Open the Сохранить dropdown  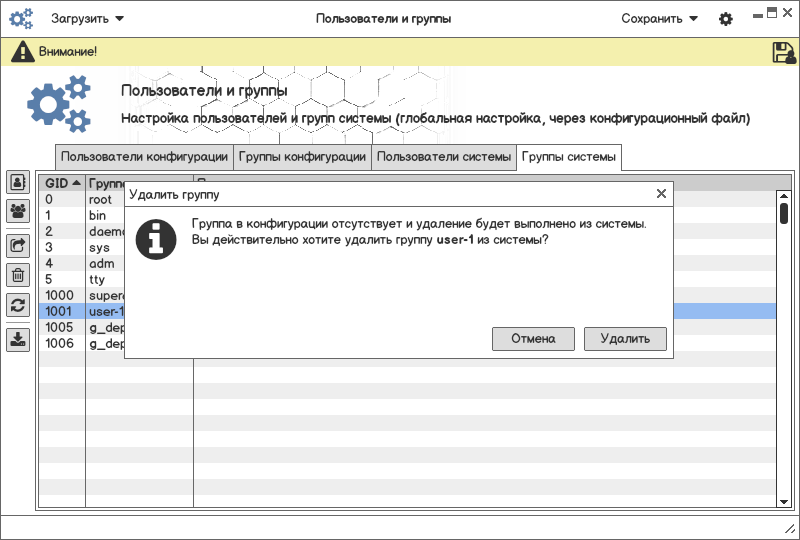pyautogui.click(x=659, y=19)
